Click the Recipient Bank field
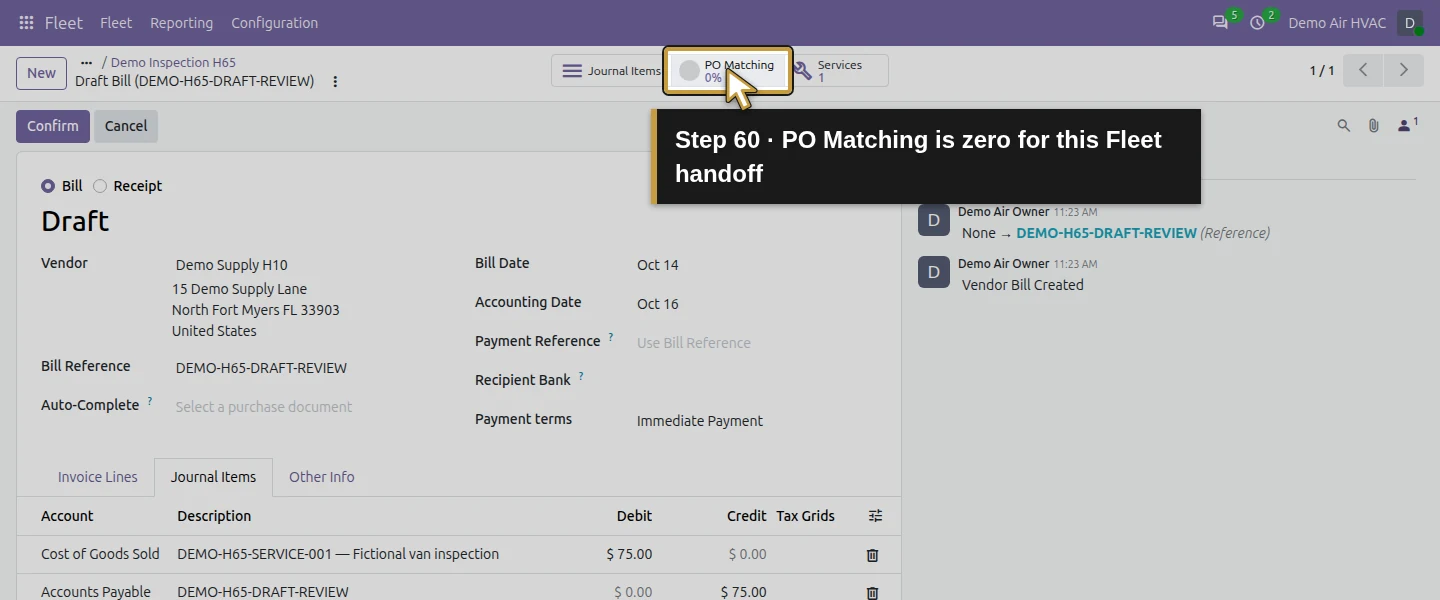 coord(755,381)
